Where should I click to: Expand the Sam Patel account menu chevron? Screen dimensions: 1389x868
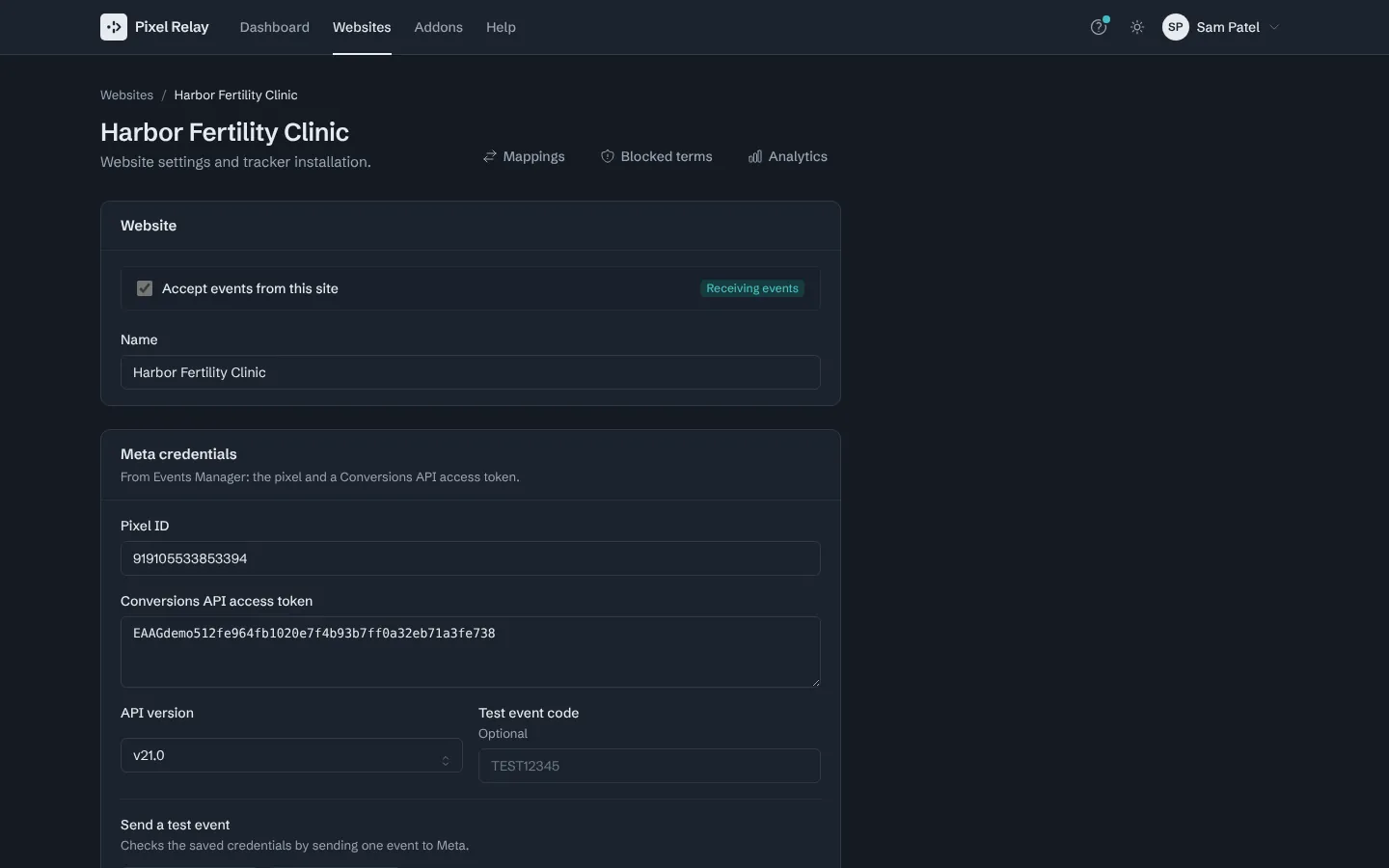(x=1274, y=27)
